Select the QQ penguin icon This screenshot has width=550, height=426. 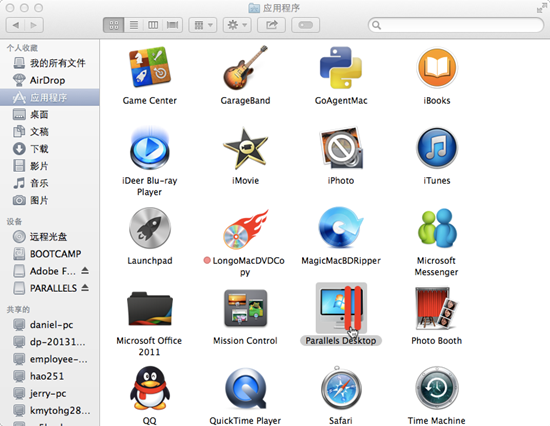point(150,388)
